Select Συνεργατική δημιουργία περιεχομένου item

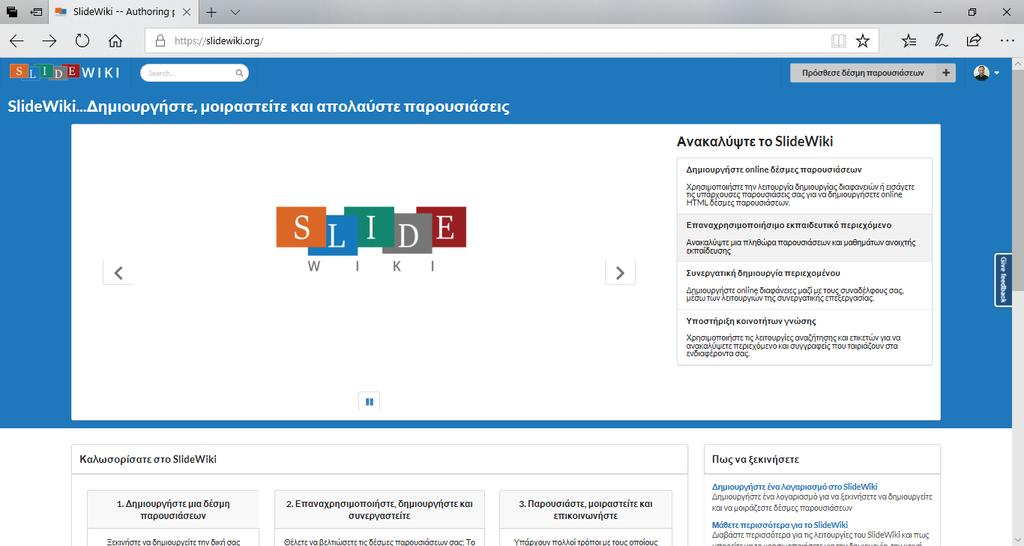(805, 285)
